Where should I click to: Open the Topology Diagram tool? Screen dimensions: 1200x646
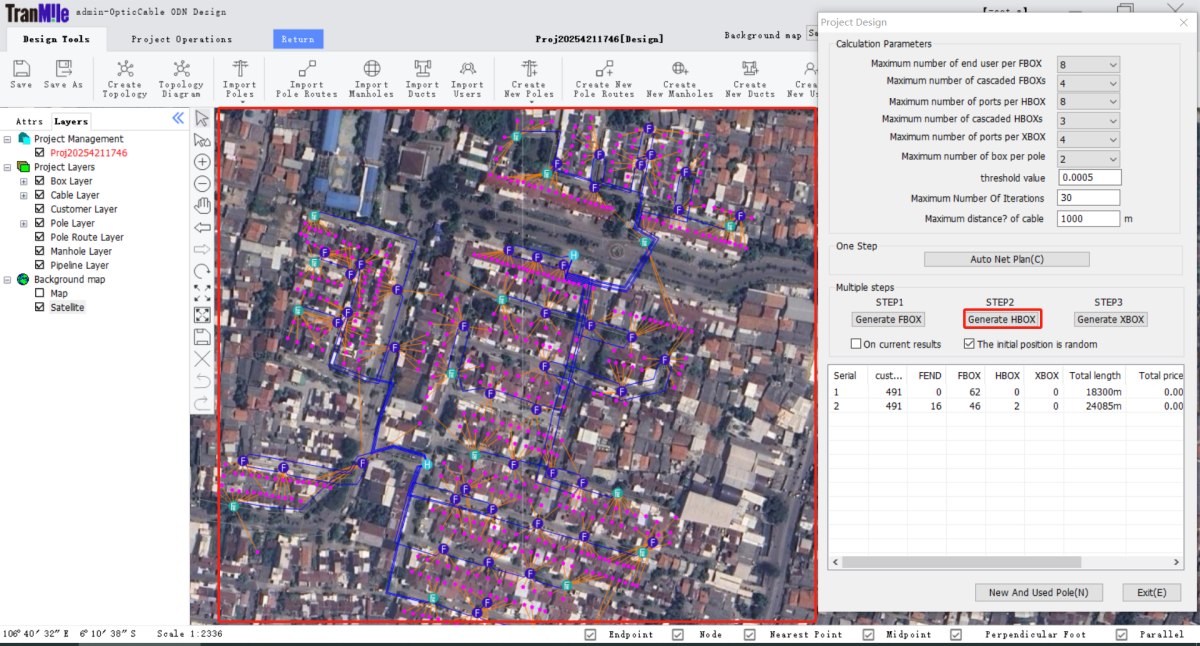tap(181, 69)
